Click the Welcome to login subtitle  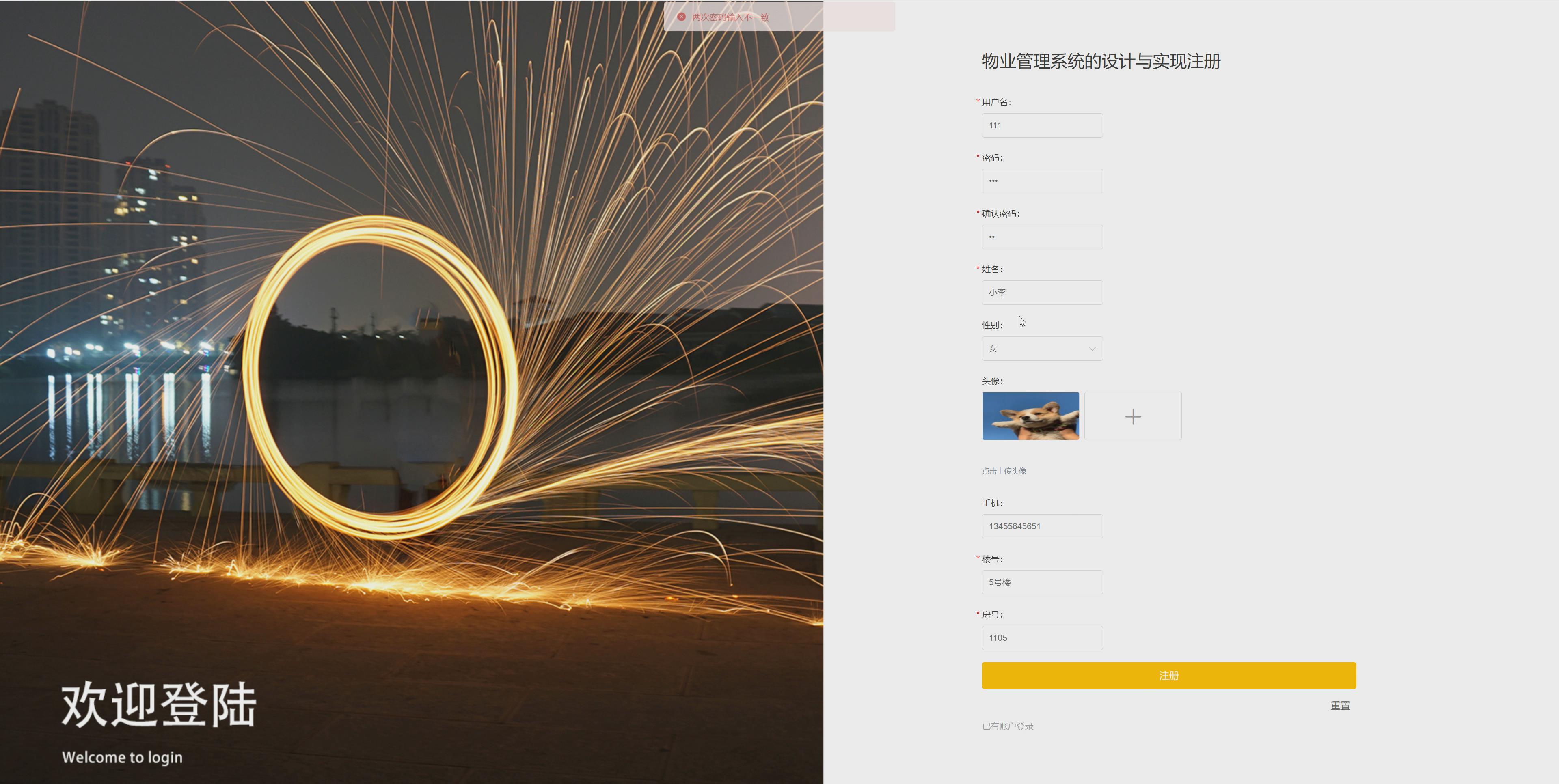click(122, 757)
